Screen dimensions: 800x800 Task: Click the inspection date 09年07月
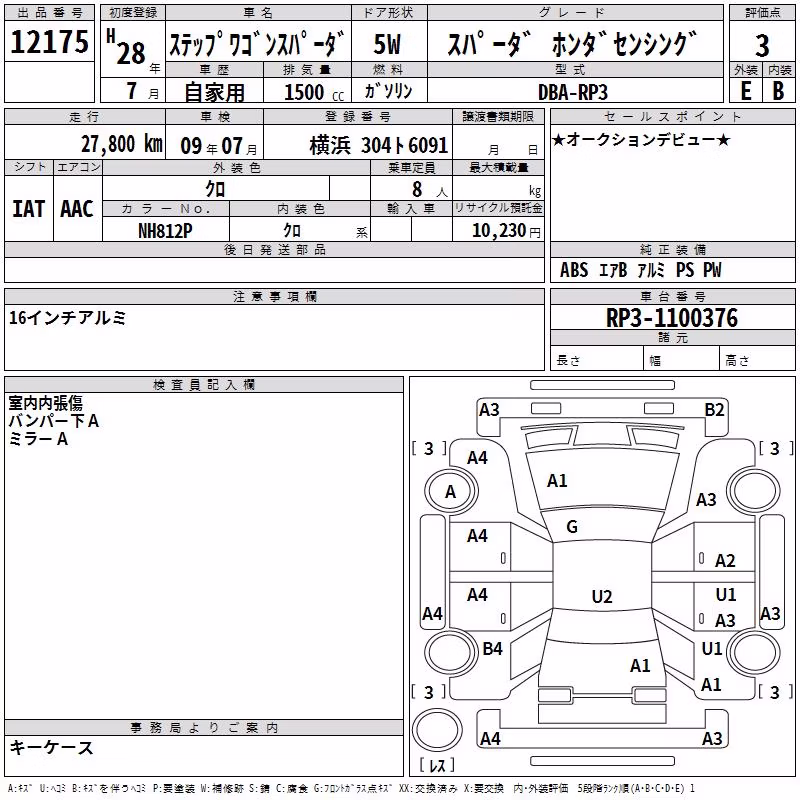(x=219, y=146)
